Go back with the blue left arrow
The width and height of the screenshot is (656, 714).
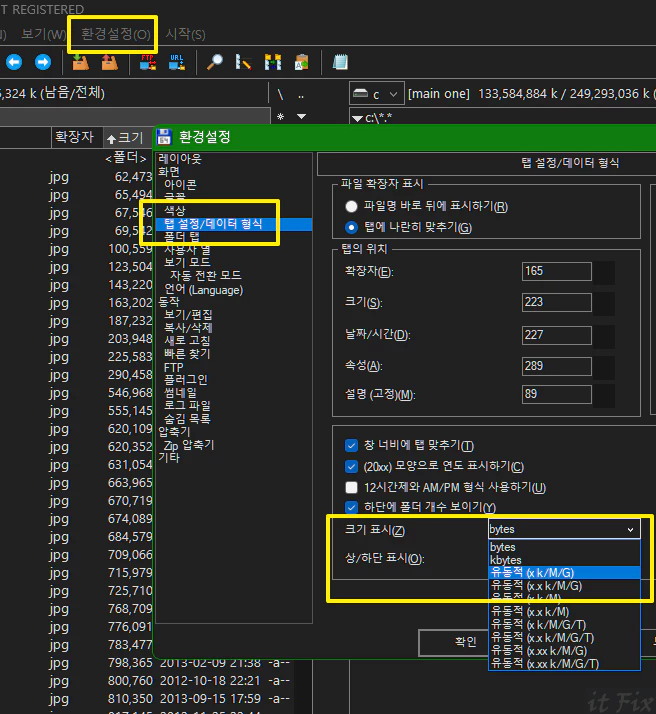click(14, 62)
